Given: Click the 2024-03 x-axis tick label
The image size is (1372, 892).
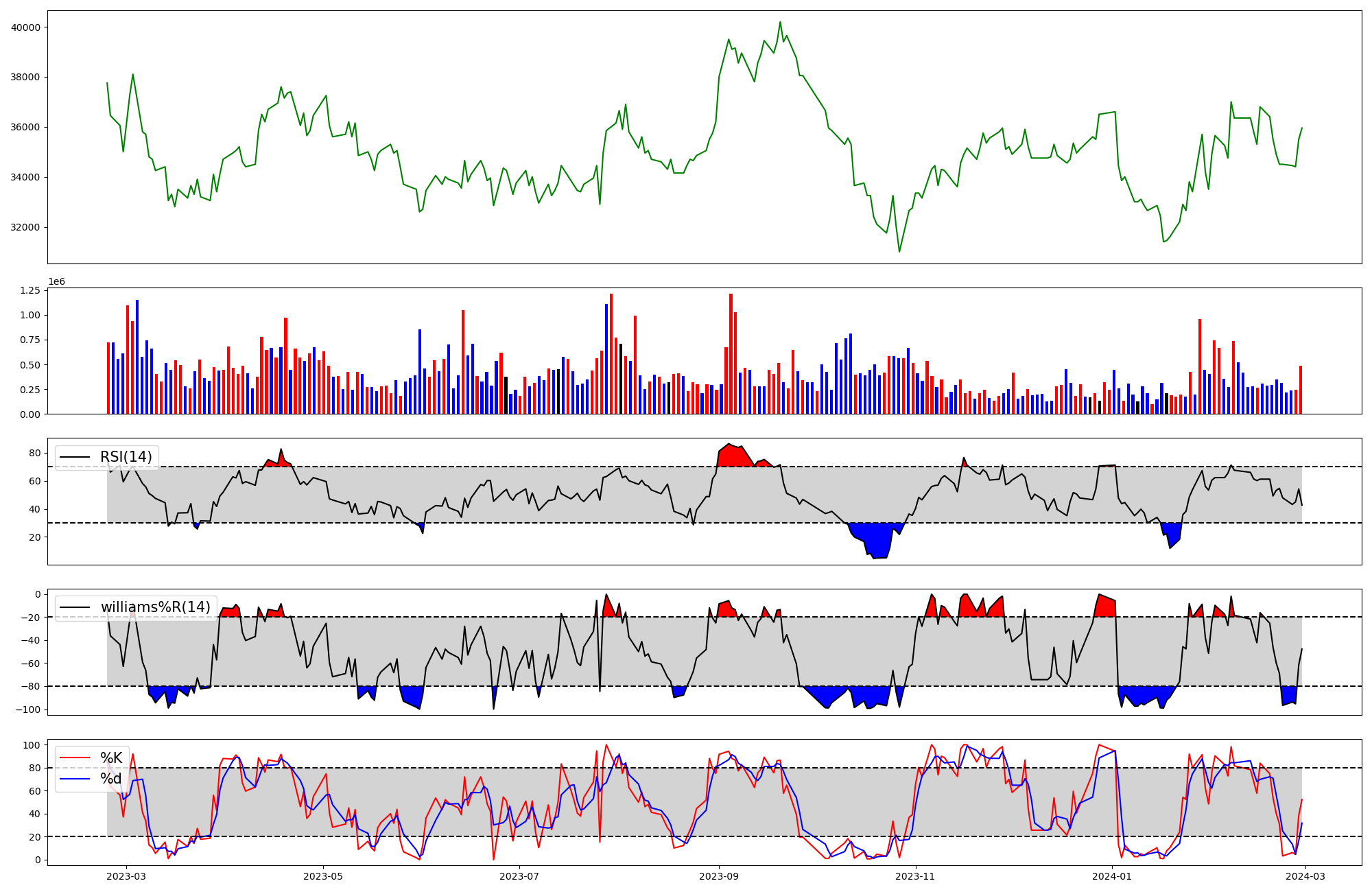Looking at the screenshot, I should point(1305,876).
